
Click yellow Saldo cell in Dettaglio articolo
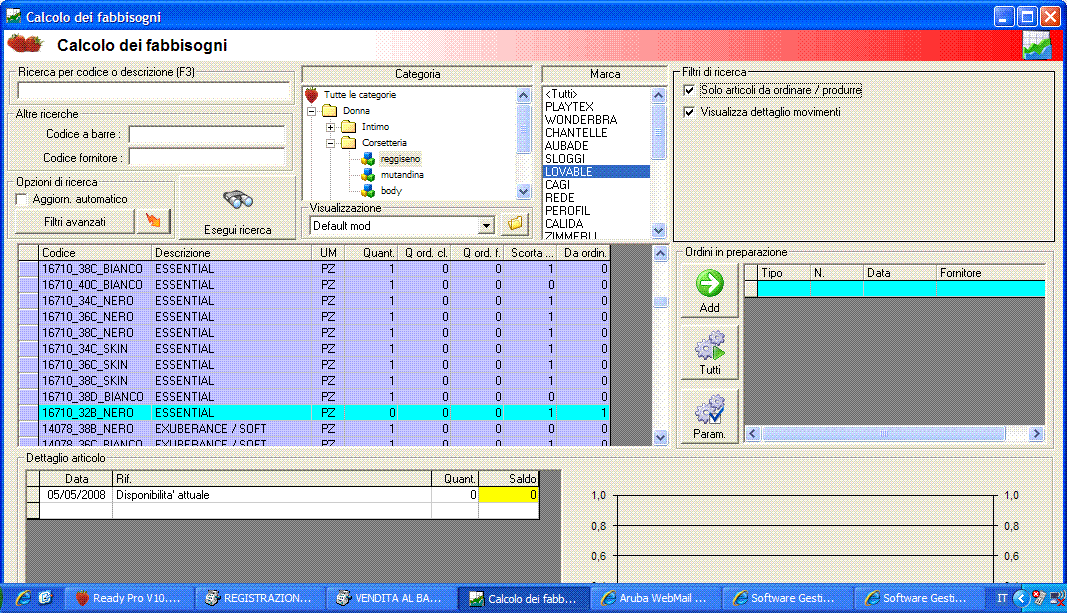pos(508,495)
